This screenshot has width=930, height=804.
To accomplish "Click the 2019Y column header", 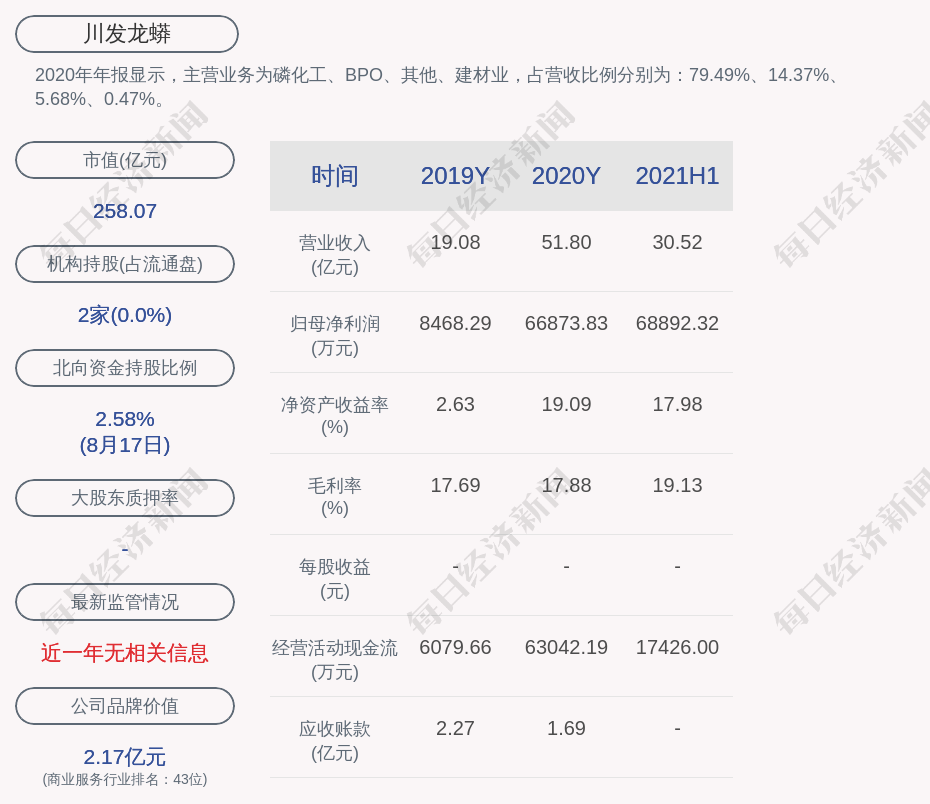I will [x=456, y=176].
